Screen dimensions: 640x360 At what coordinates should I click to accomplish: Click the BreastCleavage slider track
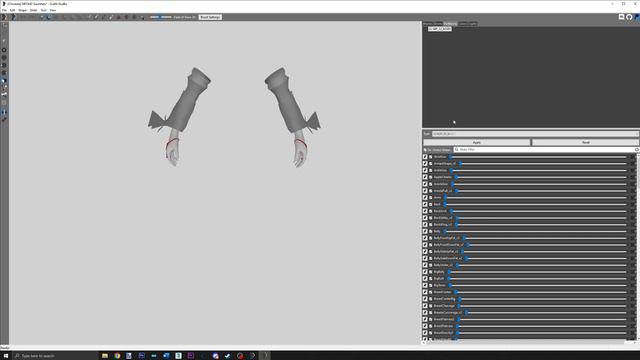[x=542, y=306]
